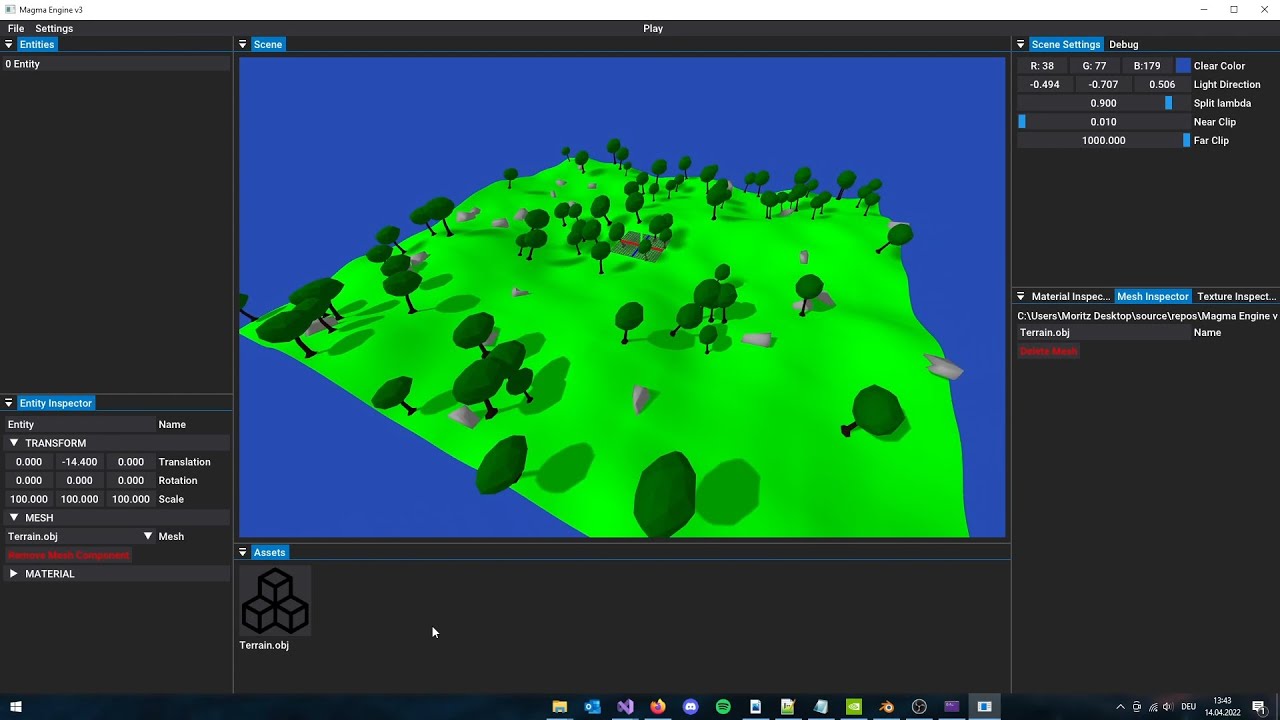Click the Terrain.obj asset label
Screen dimensions: 1280x720
point(264,645)
